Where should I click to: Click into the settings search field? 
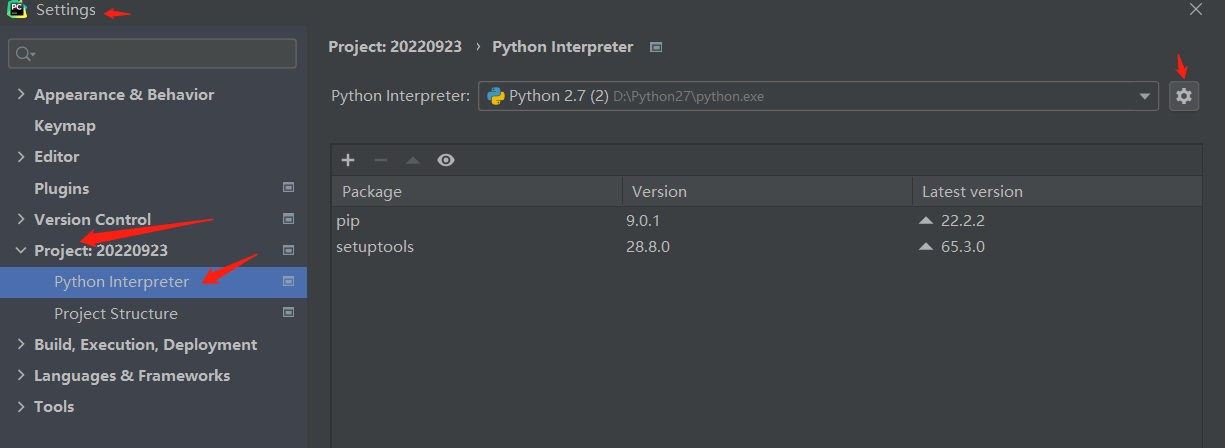[152, 53]
